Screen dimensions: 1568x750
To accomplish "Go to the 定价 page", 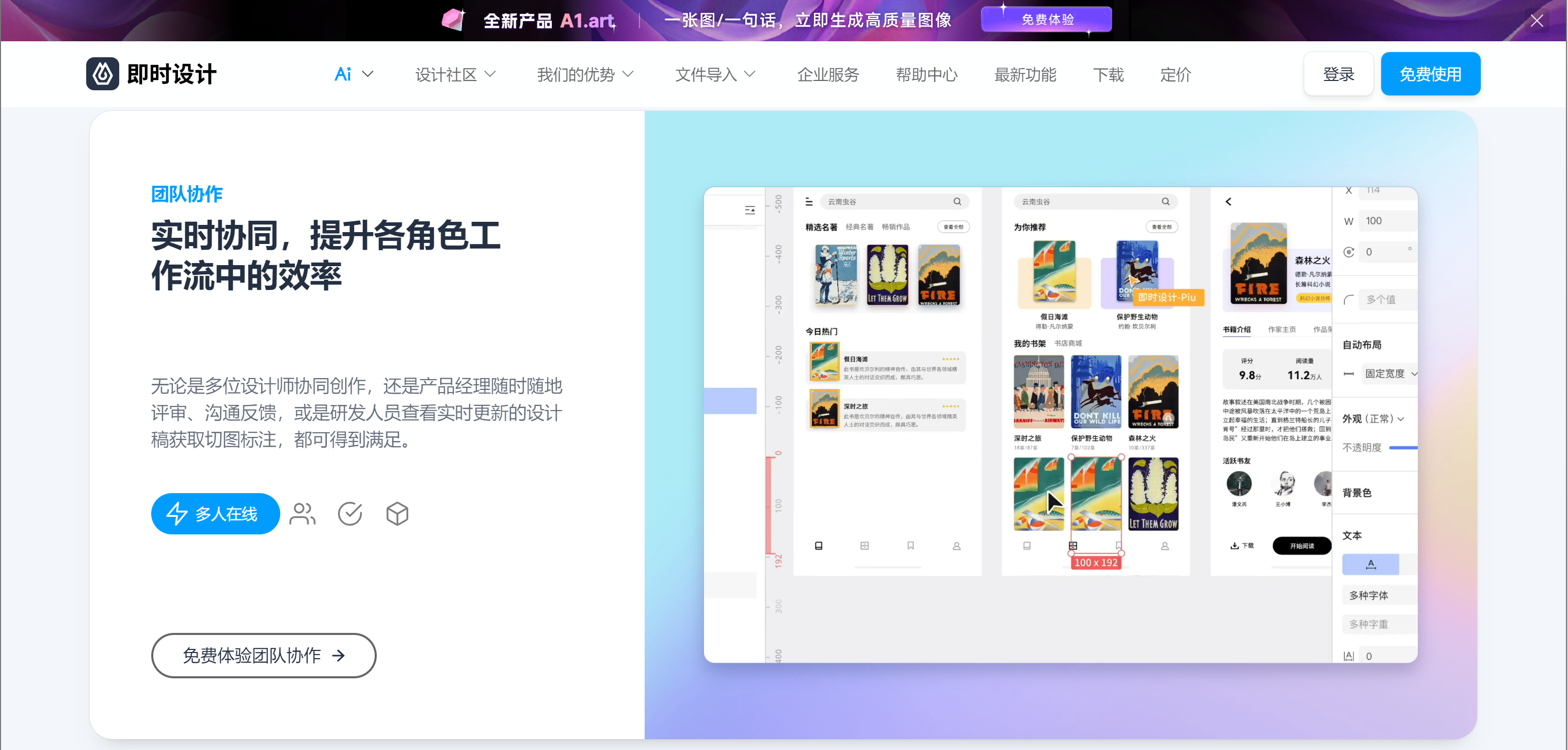I will (x=1175, y=74).
